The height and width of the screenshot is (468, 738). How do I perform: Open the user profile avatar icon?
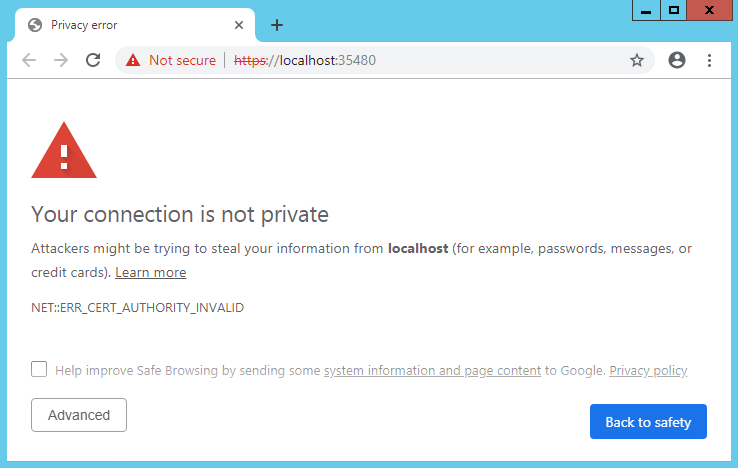(677, 60)
